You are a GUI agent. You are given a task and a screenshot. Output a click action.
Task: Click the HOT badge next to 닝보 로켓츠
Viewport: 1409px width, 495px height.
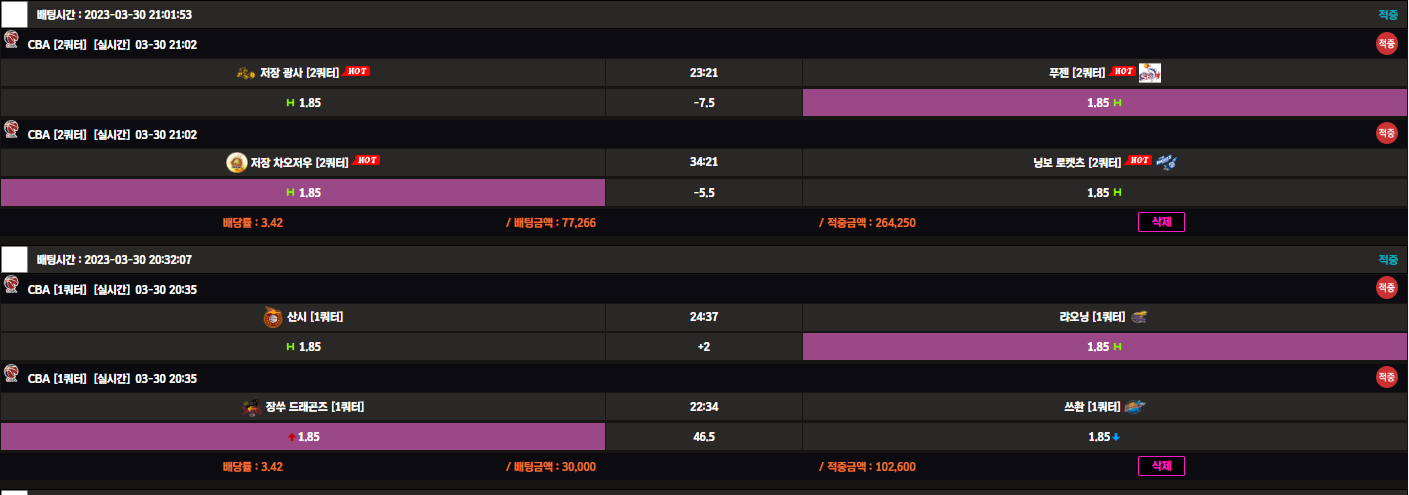coord(1139,161)
